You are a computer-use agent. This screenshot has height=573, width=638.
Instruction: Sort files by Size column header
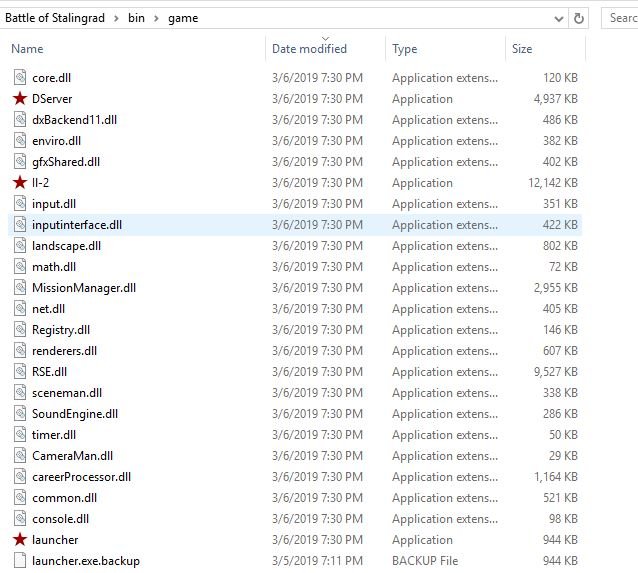pos(522,49)
